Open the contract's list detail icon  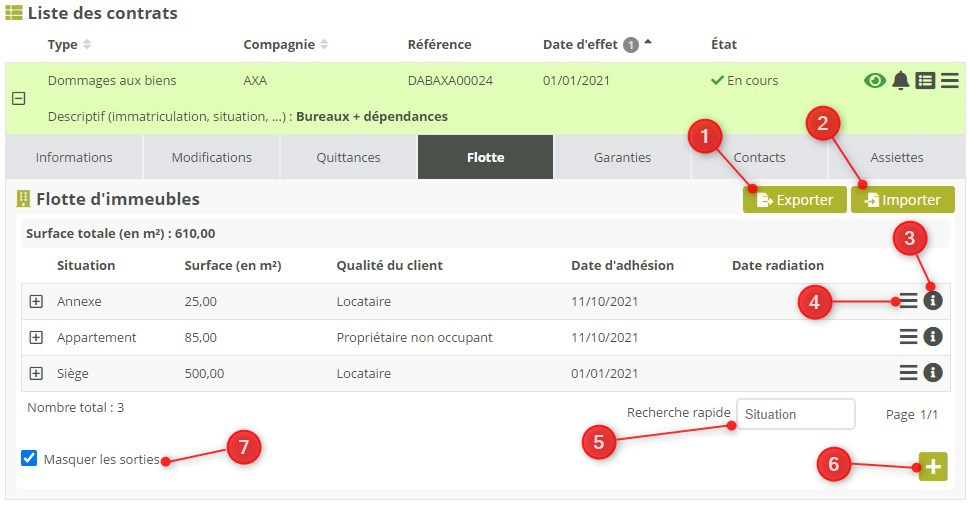(926, 81)
